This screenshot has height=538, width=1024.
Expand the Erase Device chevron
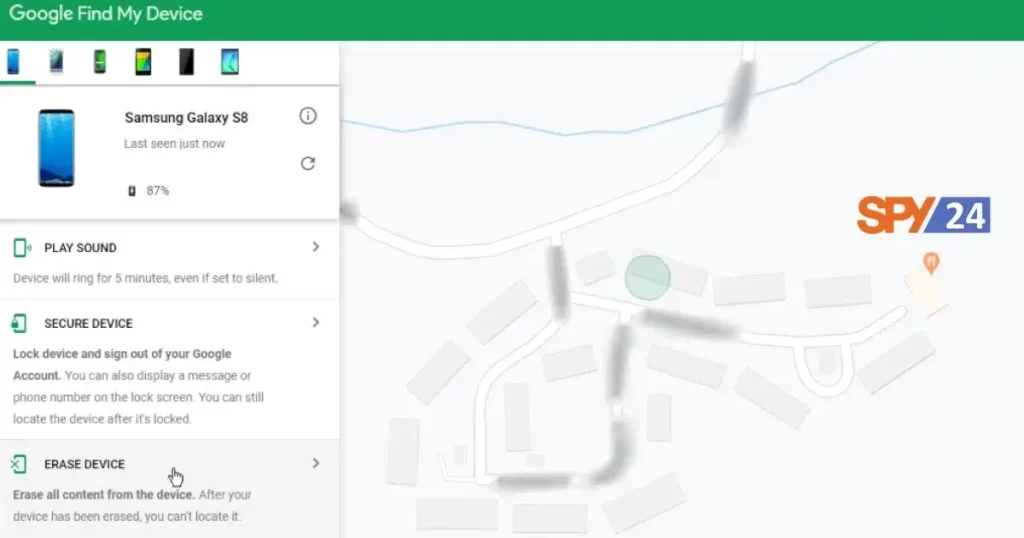coord(315,464)
